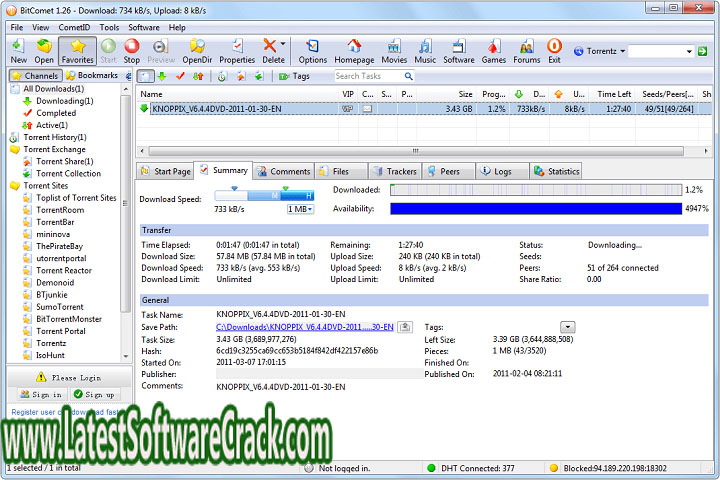This screenshot has height=480, width=720.
Task: Open the Tools menu
Action: [109, 27]
